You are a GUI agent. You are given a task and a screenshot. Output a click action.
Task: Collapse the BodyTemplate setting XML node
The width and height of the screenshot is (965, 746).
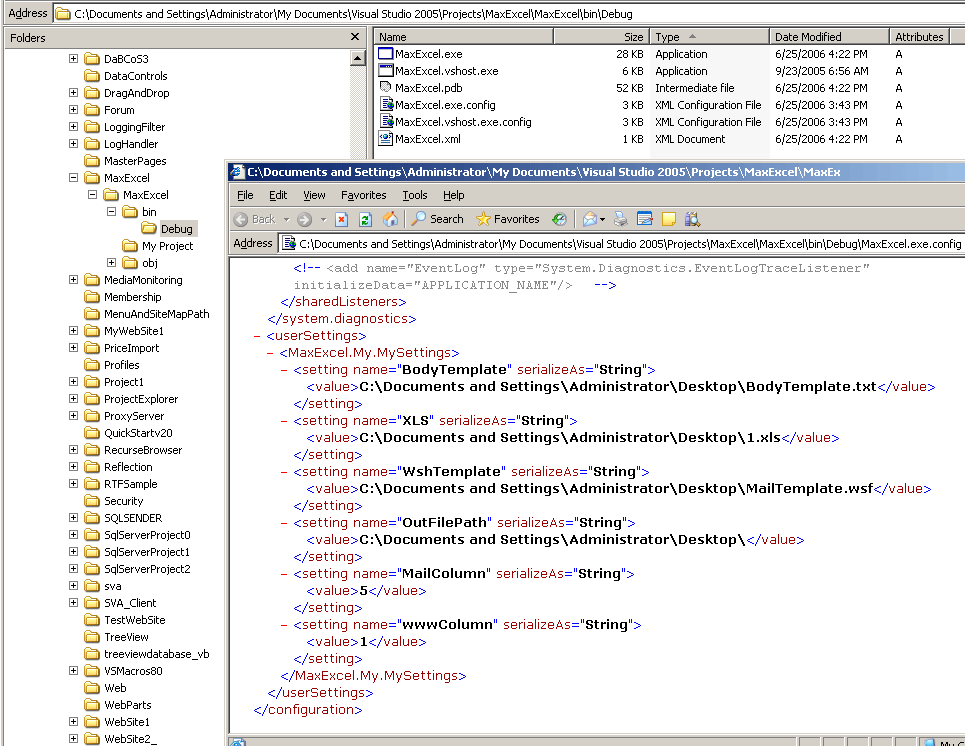(284, 370)
